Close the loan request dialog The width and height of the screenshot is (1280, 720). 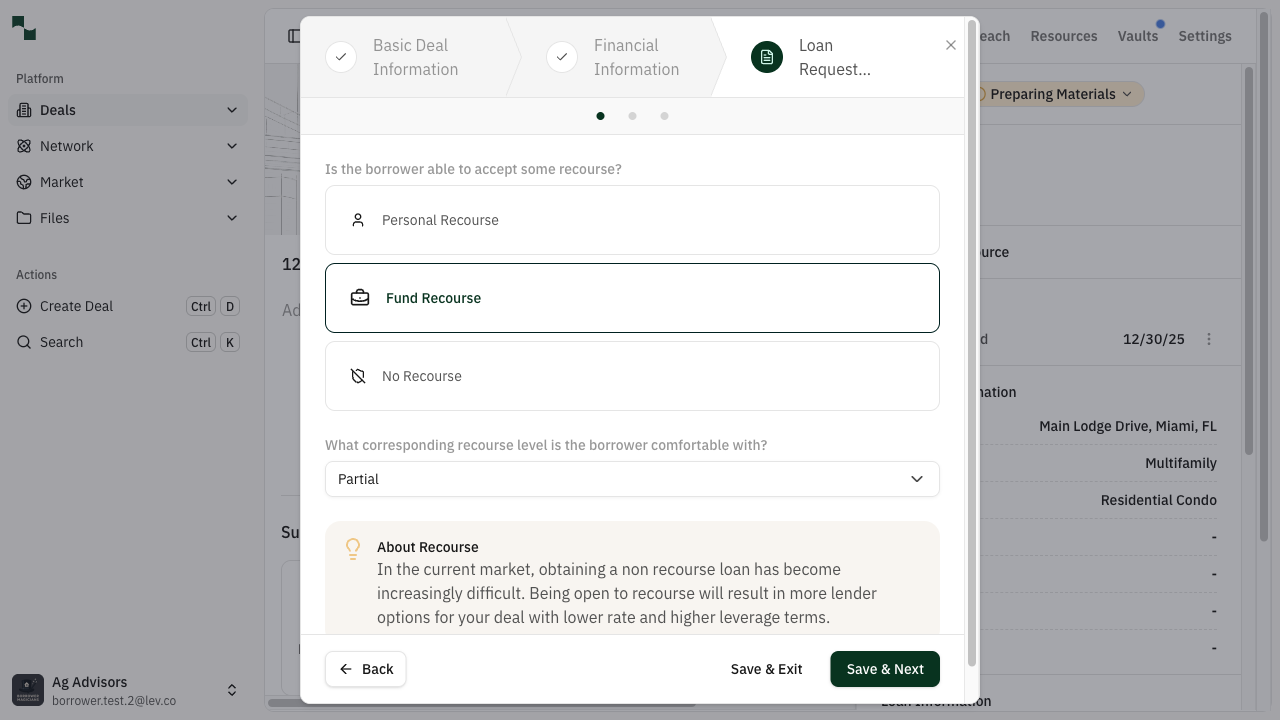pyautogui.click(x=950, y=45)
